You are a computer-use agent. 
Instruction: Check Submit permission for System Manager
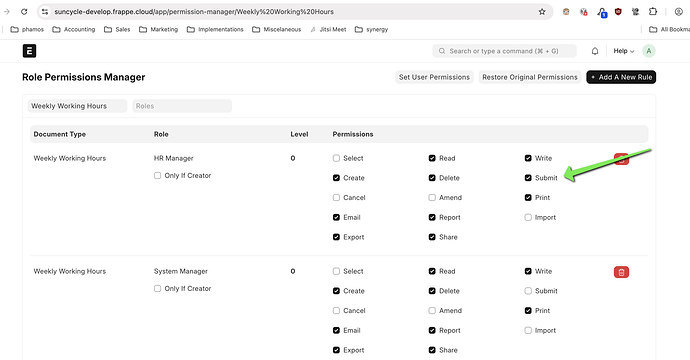528,291
